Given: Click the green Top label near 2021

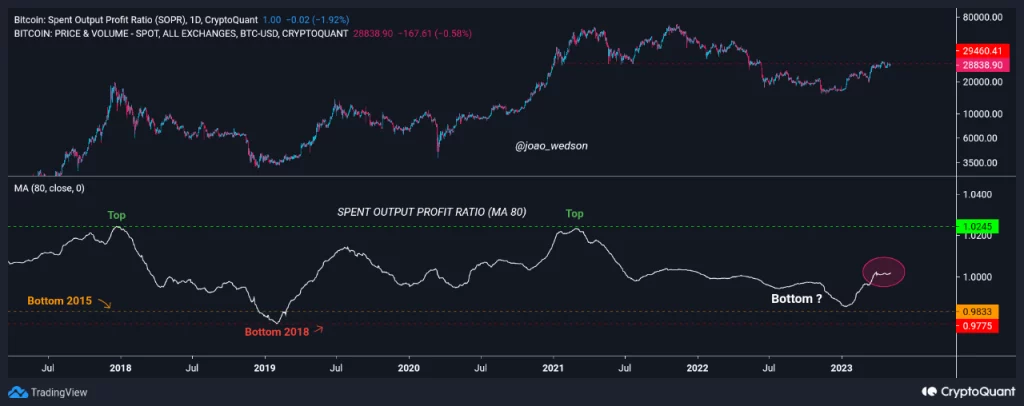Looking at the screenshot, I should coord(575,214).
